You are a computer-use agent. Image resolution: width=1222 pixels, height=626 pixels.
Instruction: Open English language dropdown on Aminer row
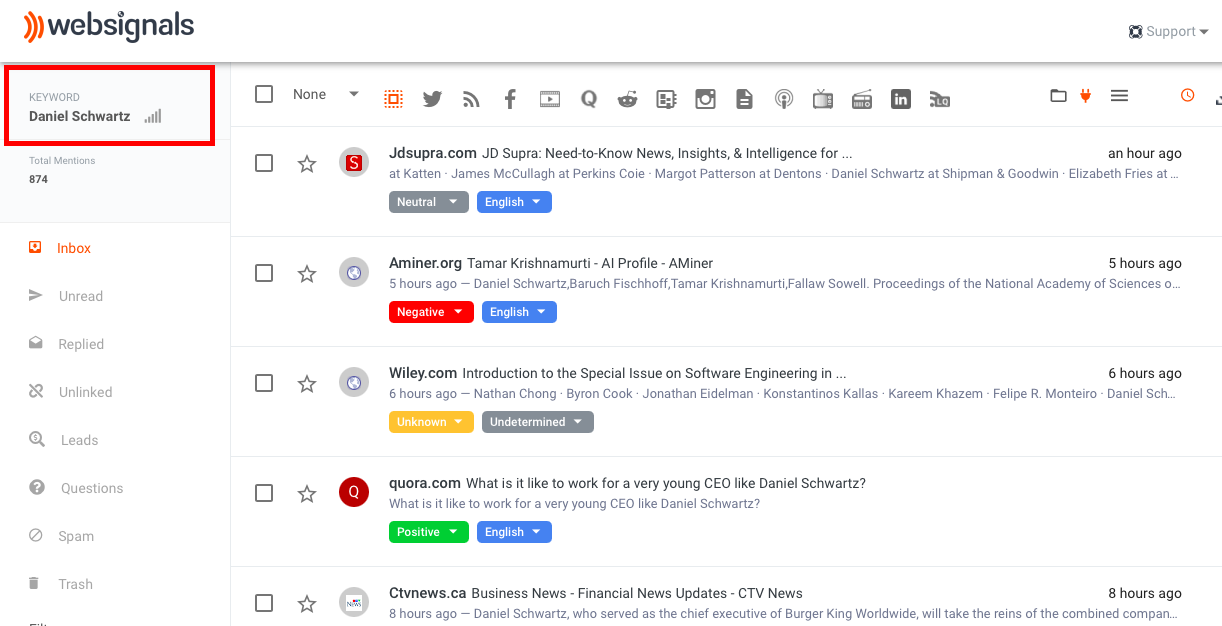click(519, 312)
